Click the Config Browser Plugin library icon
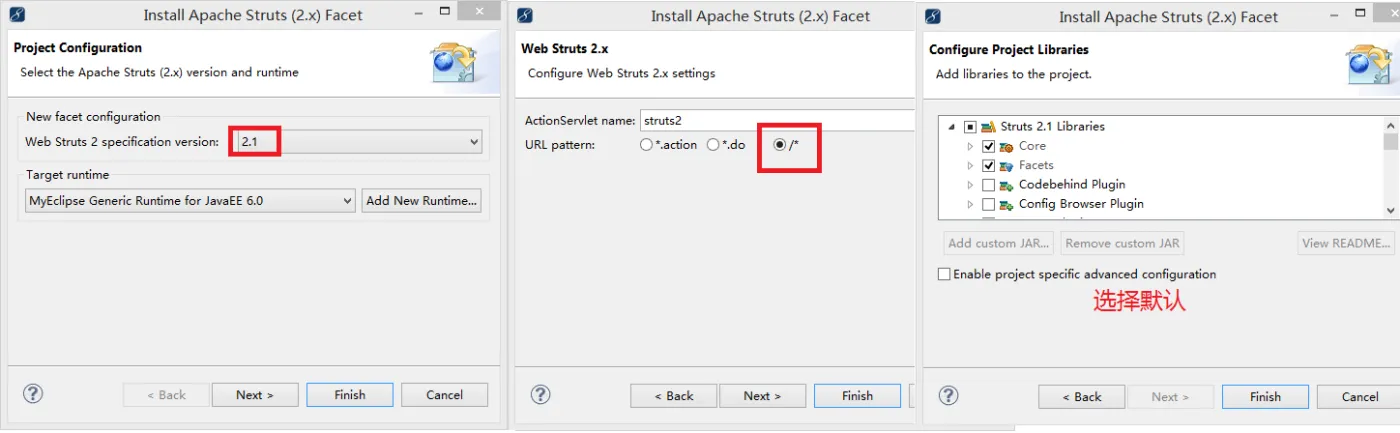The height and width of the screenshot is (433, 1400). click(x=1006, y=204)
